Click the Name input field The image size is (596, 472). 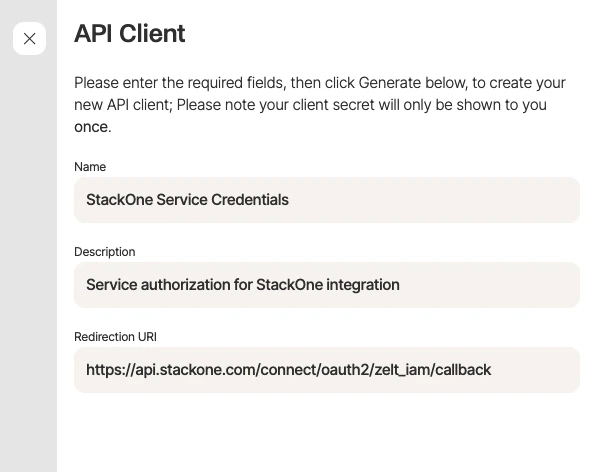tap(327, 200)
